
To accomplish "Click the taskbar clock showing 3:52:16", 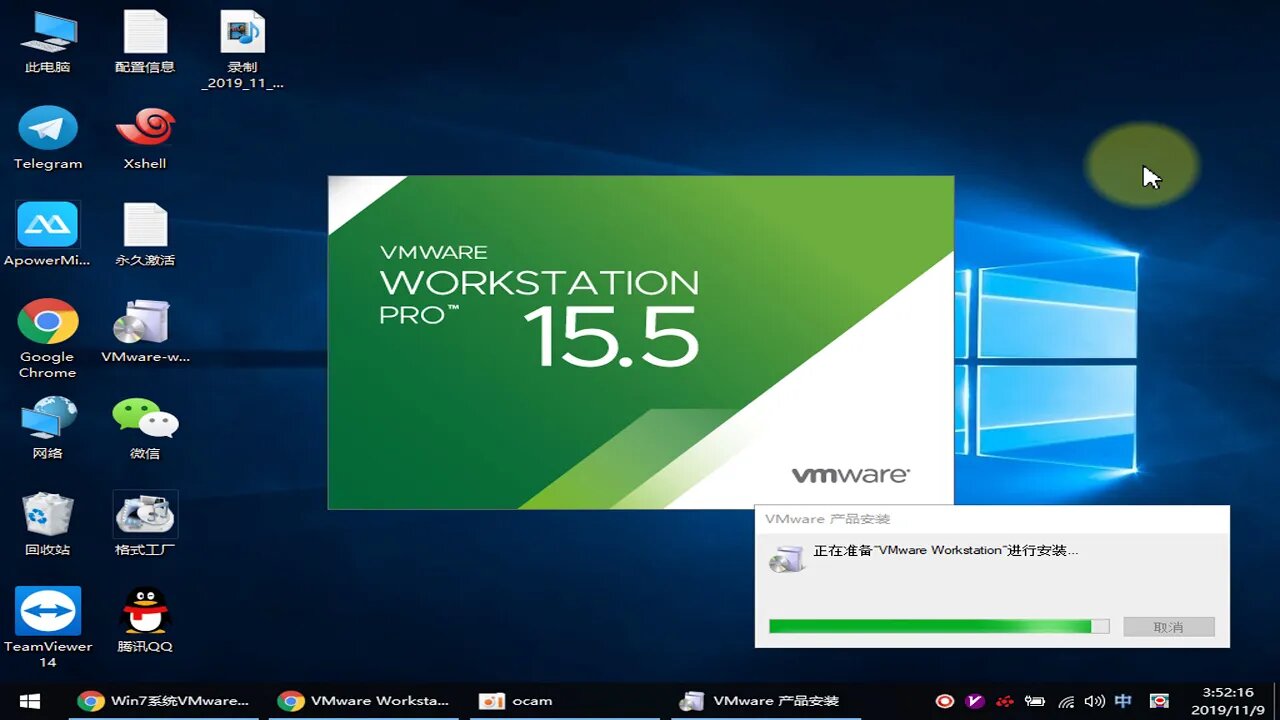I will pyautogui.click(x=1228, y=701).
